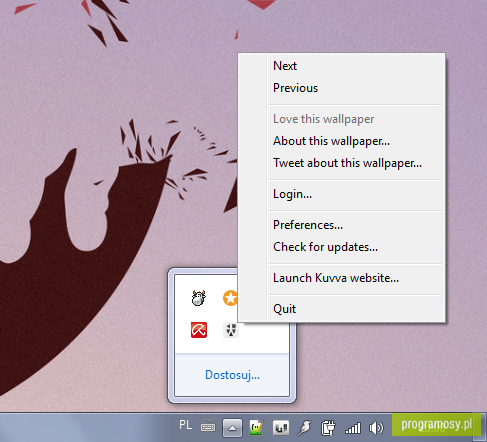Image resolution: width=487 pixels, height=442 pixels.
Task: Click the green chart notepad tray icon
Action: 256,427
